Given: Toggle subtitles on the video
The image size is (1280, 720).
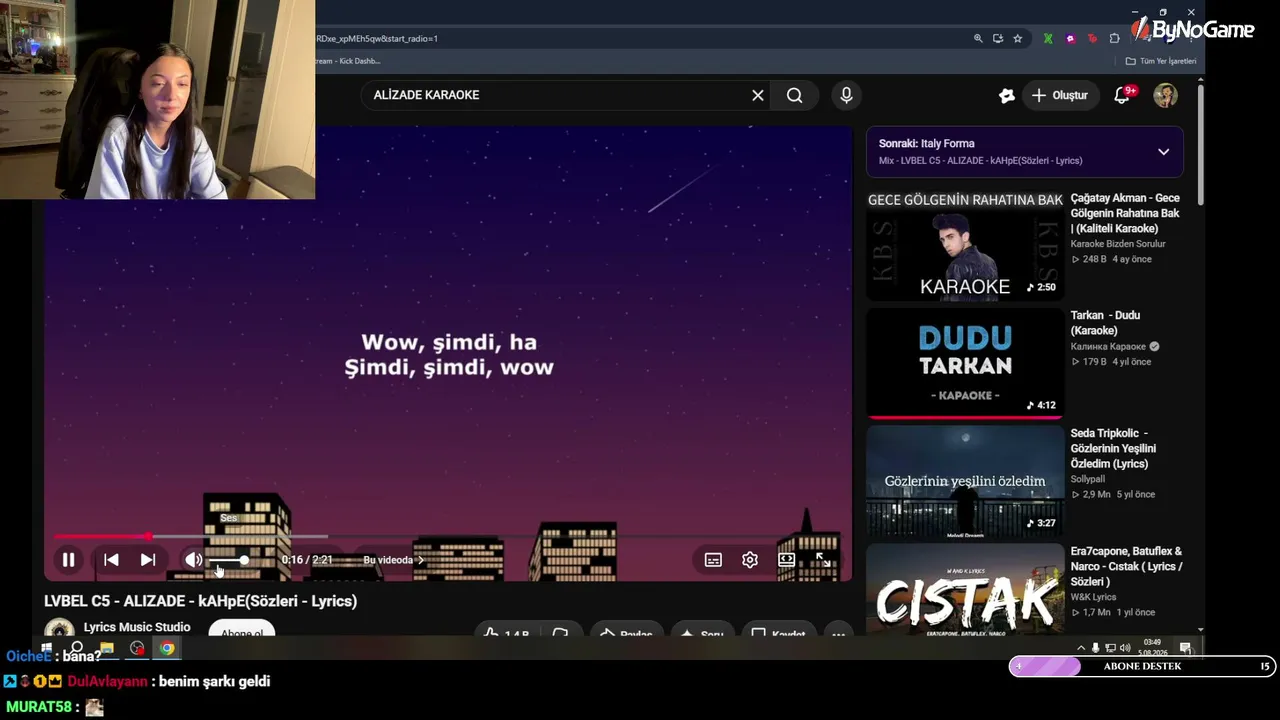Looking at the screenshot, I should (x=713, y=560).
